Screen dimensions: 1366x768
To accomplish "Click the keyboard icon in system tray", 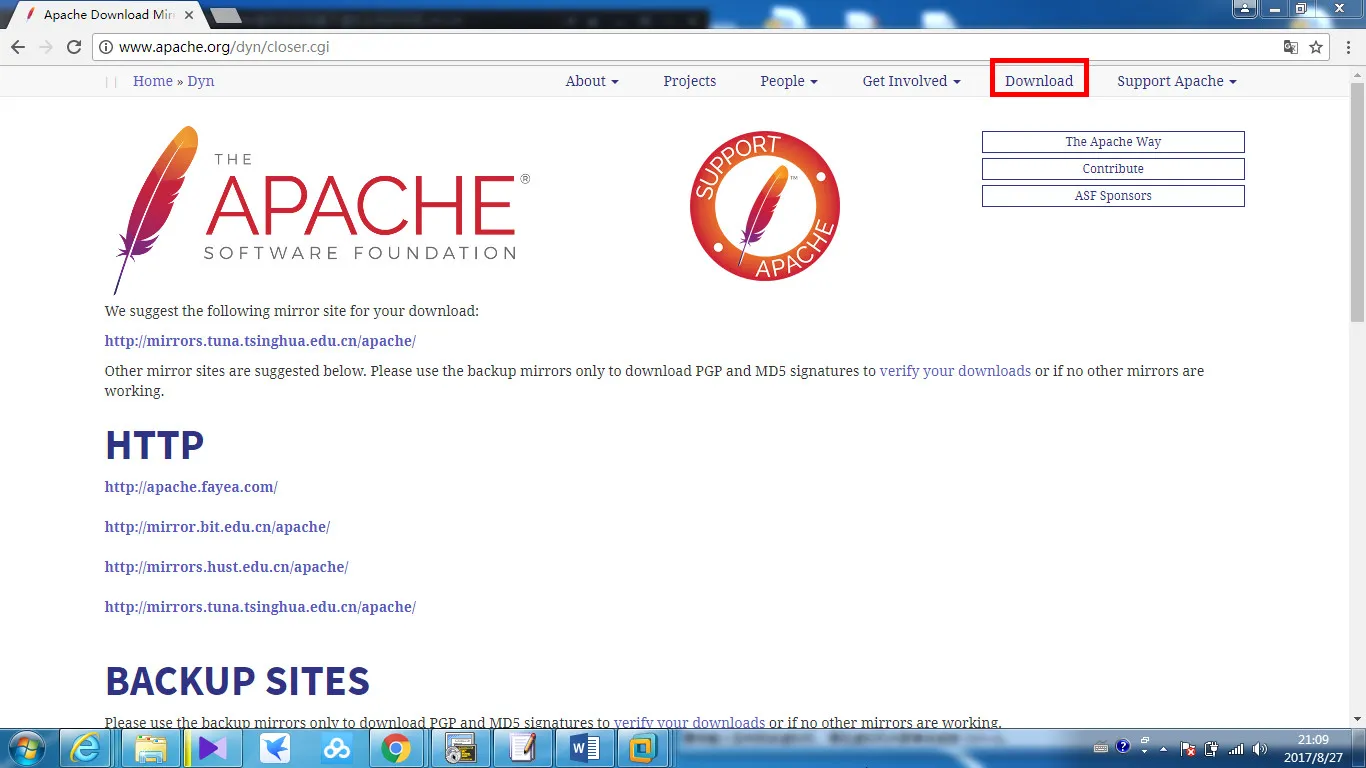I will [x=1101, y=748].
